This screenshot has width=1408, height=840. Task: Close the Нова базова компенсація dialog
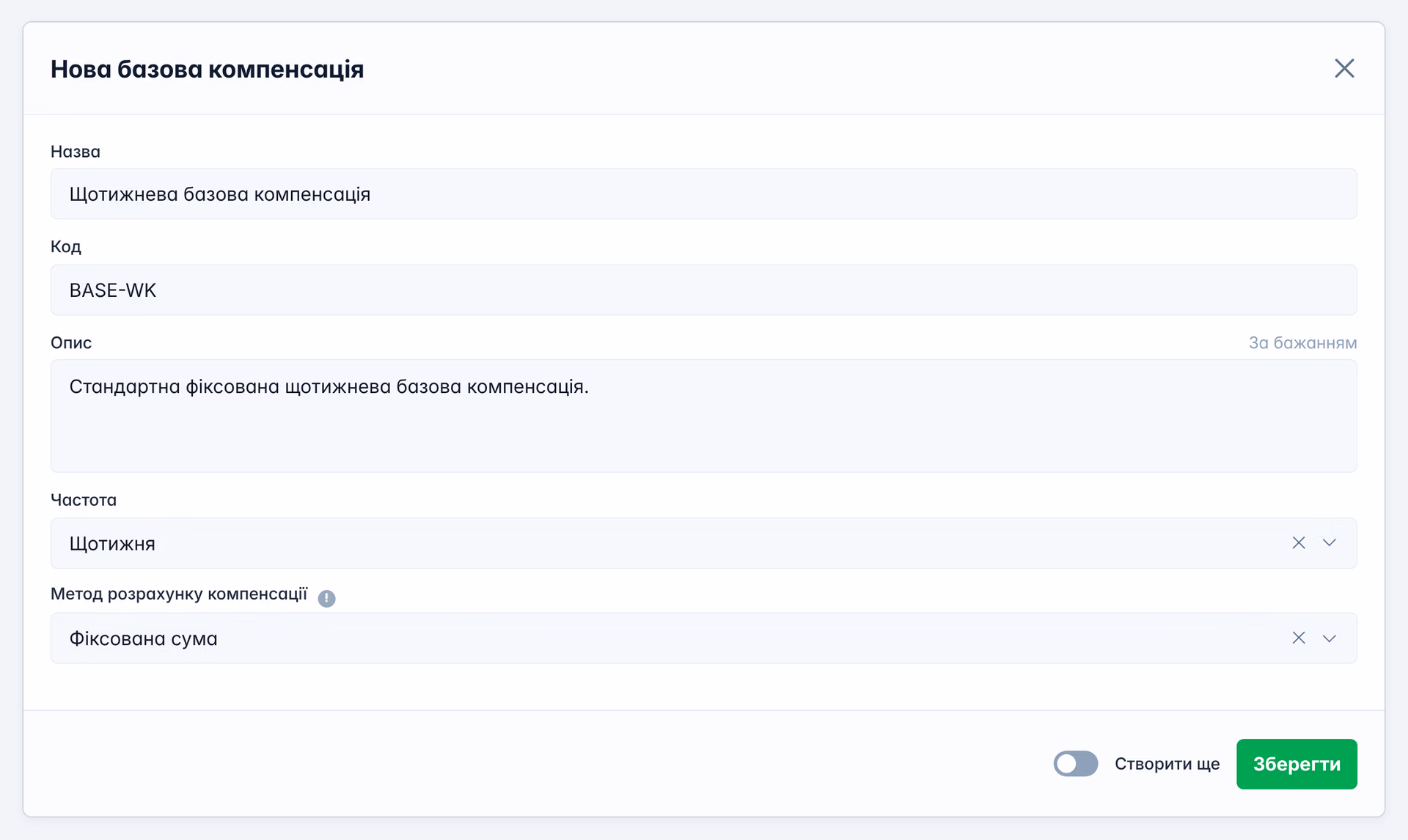(1343, 68)
